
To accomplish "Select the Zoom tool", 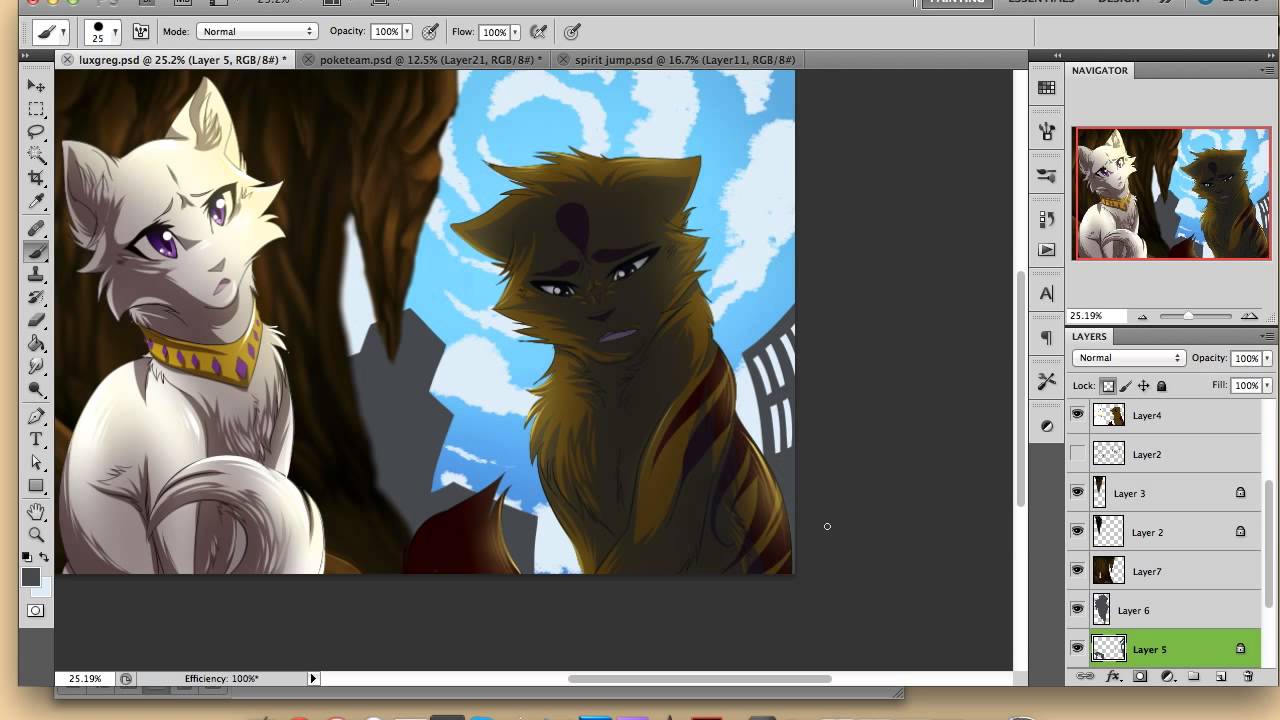I will tap(36, 535).
